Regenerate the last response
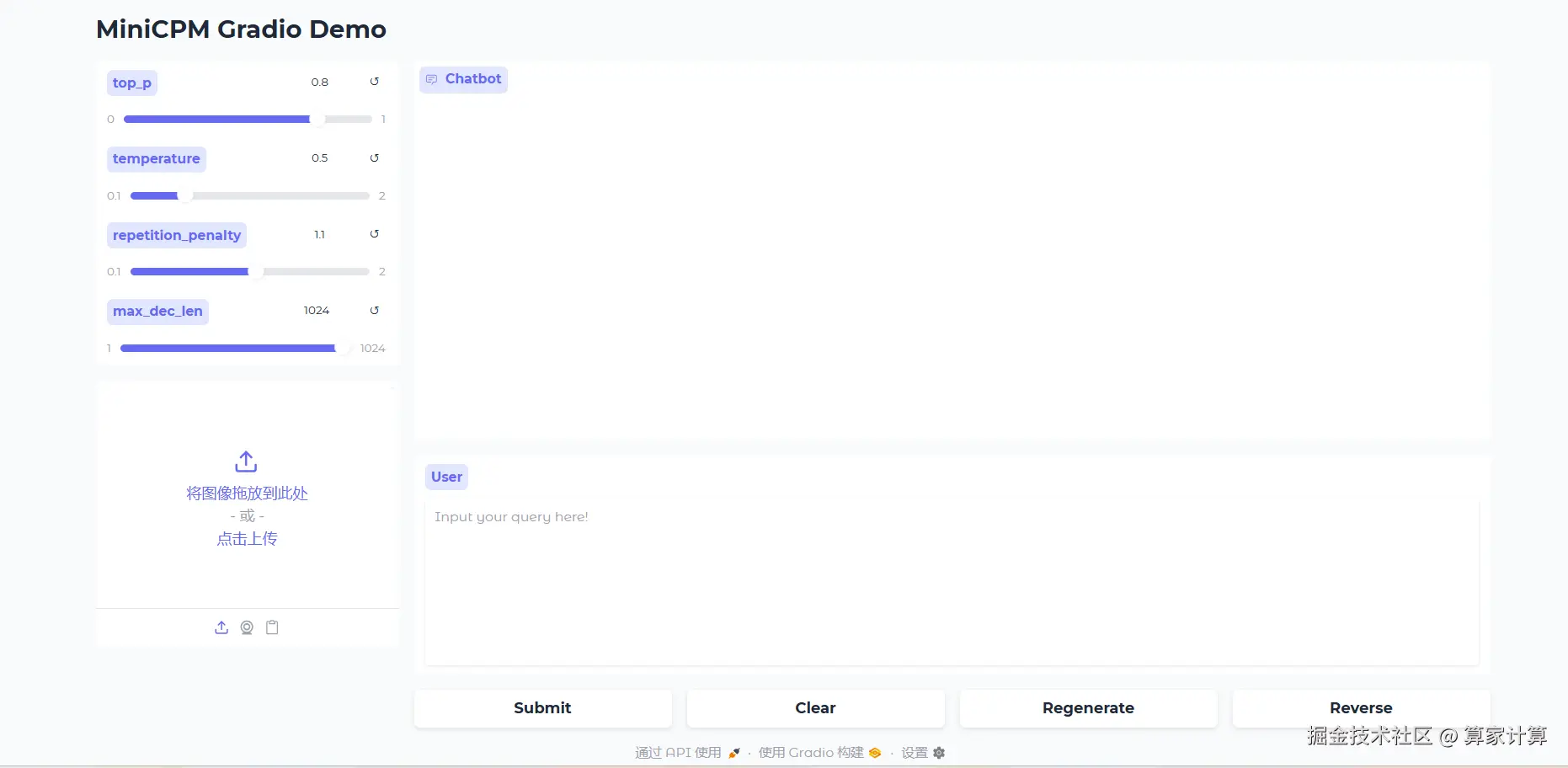 pyautogui.click(x=1089, y=708)
